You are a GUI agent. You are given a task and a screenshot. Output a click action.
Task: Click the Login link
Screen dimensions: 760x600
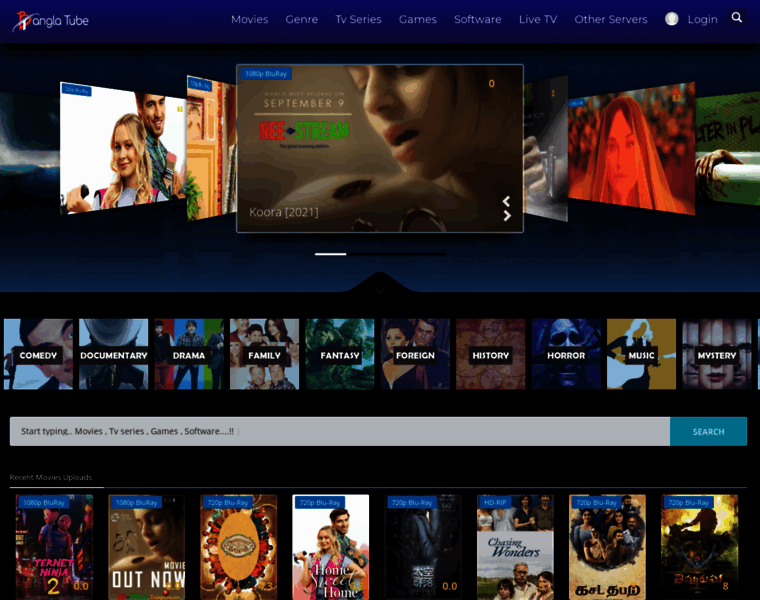coord(702,19)
